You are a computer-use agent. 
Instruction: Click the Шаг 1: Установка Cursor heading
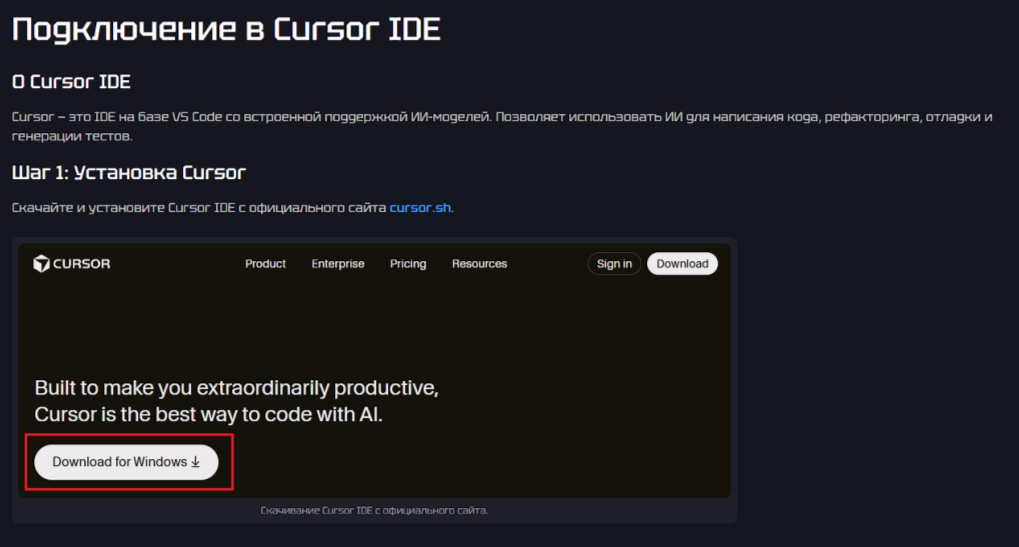[129, 172]
